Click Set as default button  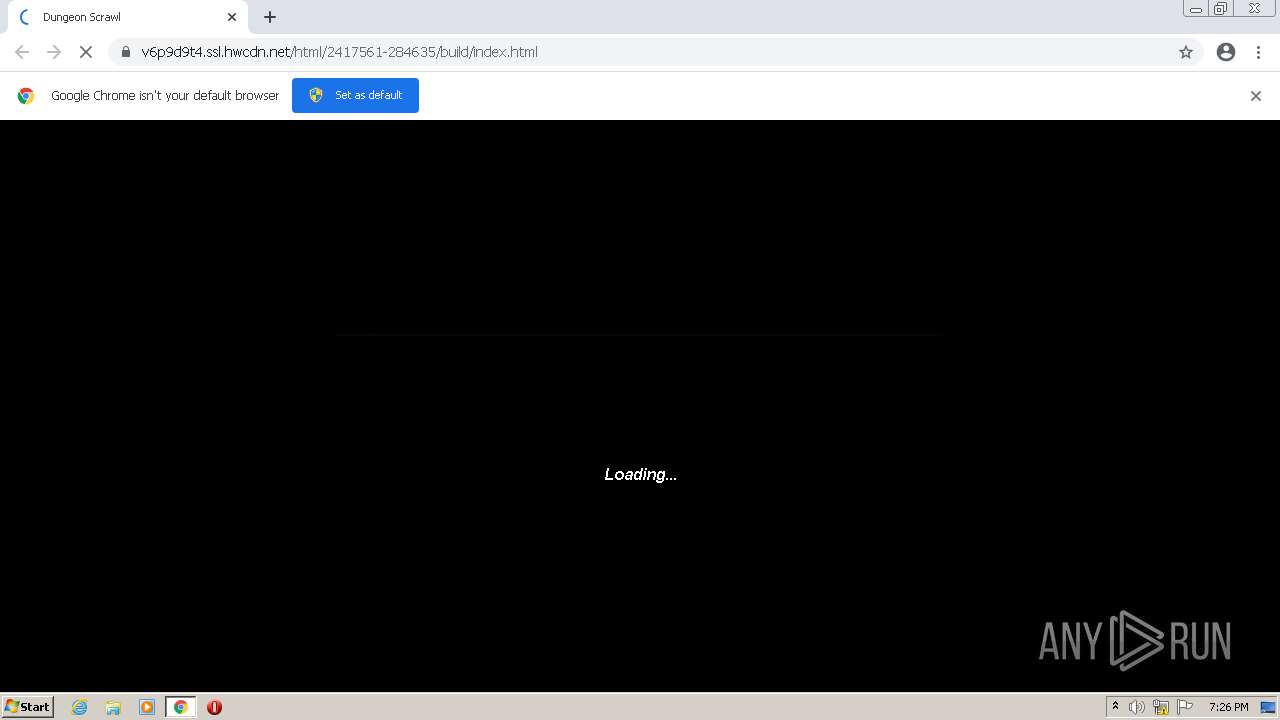click(355, 95)
